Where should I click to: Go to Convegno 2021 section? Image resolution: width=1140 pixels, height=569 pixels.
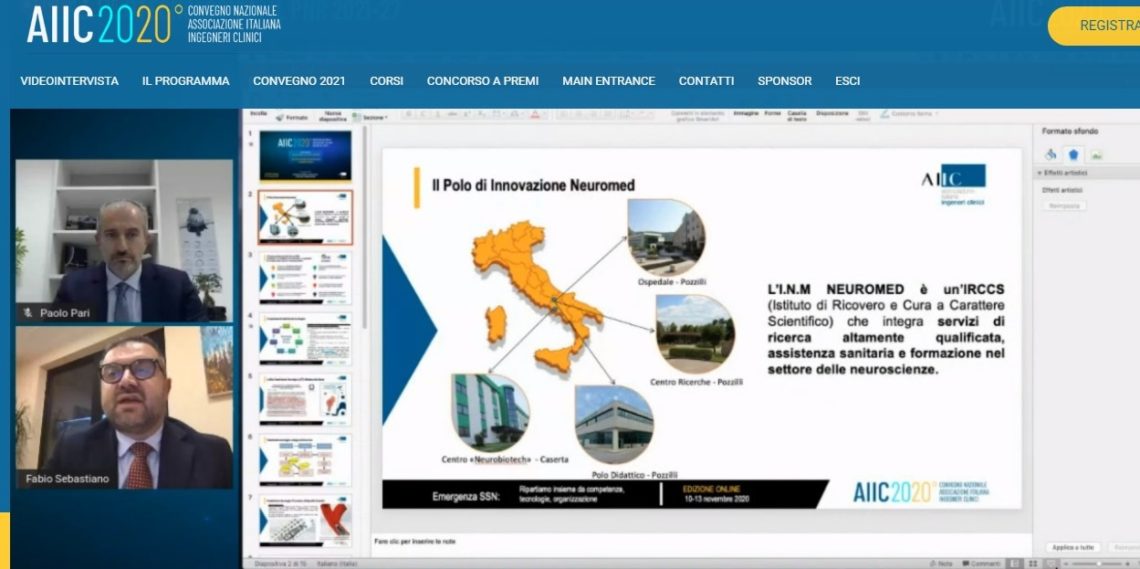click(300, 81)
